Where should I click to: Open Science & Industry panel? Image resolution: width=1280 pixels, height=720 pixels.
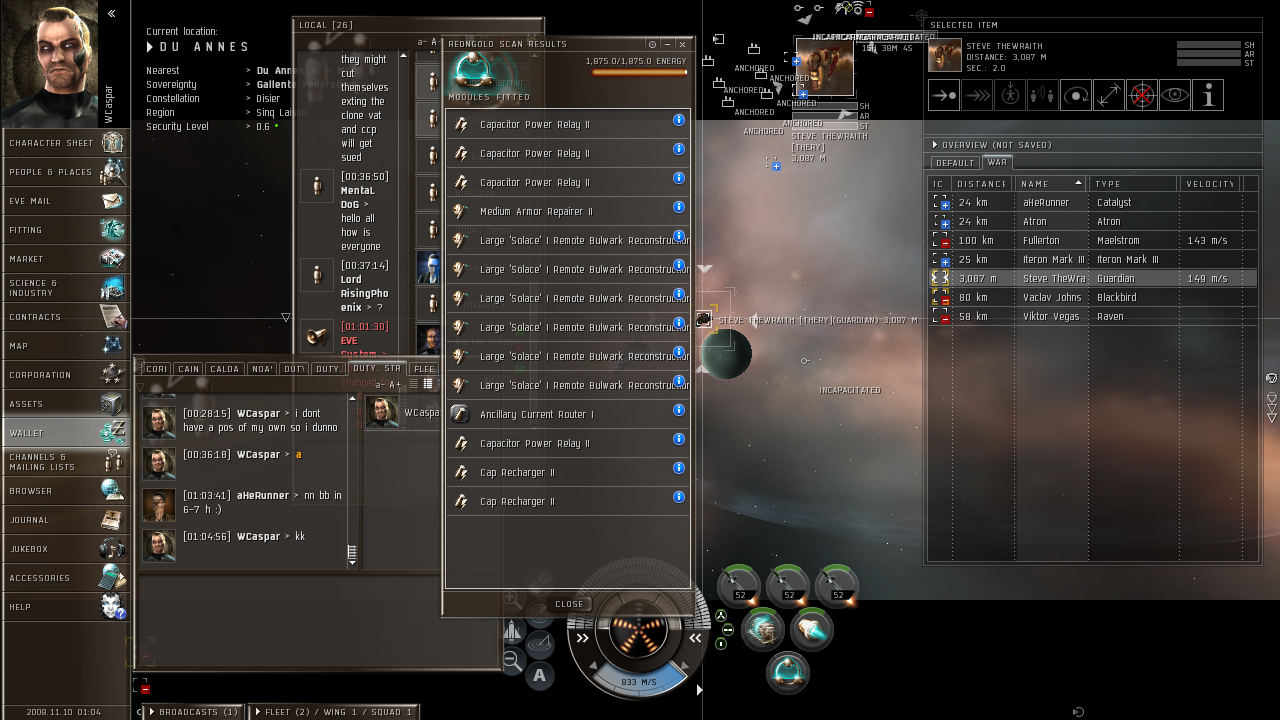(x=66, y=288)
